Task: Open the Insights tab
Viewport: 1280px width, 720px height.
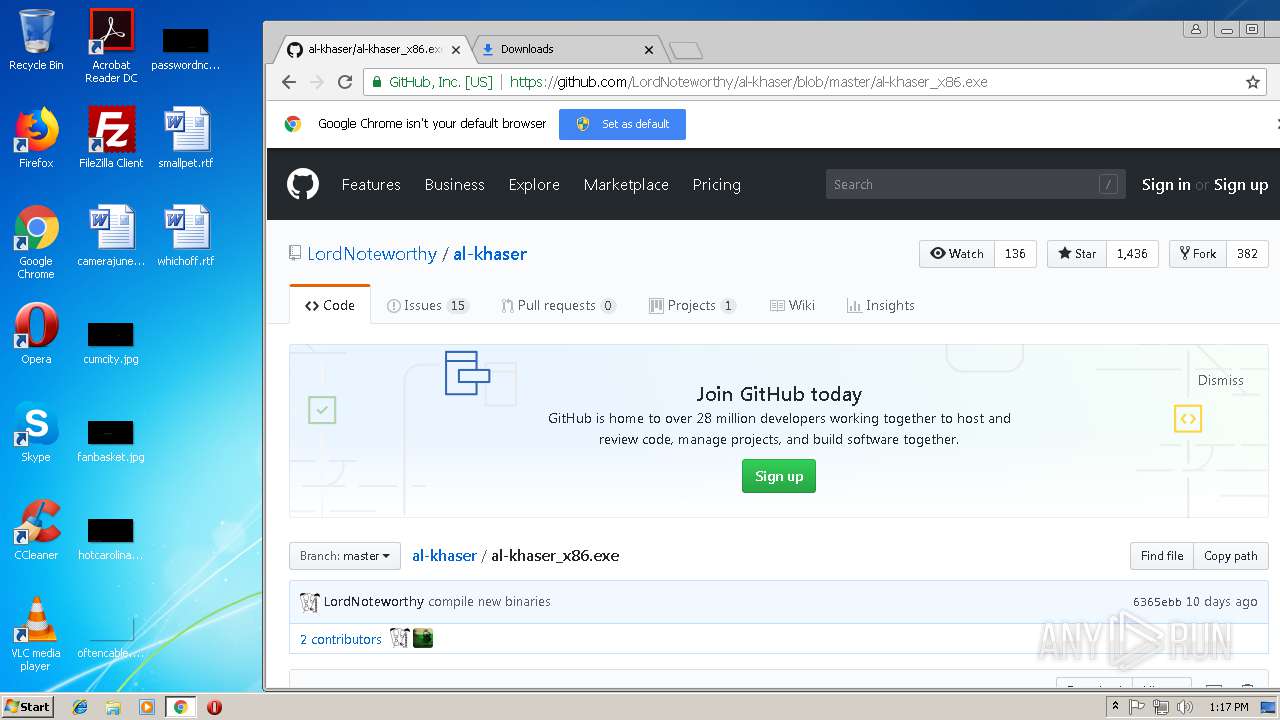Action: [x=880, y=305]
